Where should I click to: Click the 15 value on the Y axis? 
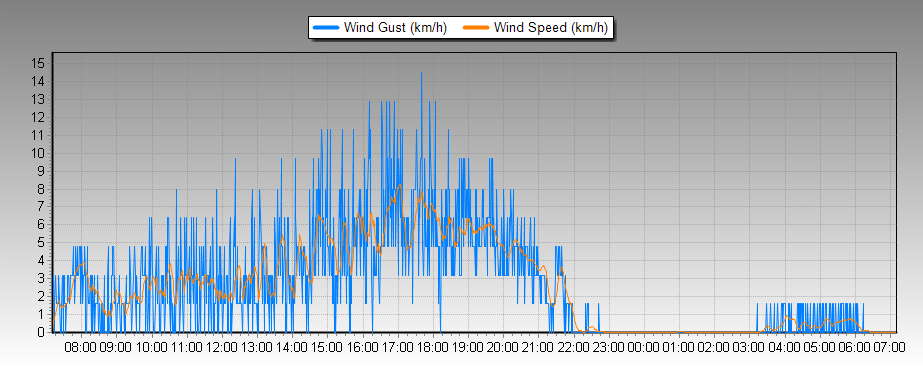click(x=38, y=64)
